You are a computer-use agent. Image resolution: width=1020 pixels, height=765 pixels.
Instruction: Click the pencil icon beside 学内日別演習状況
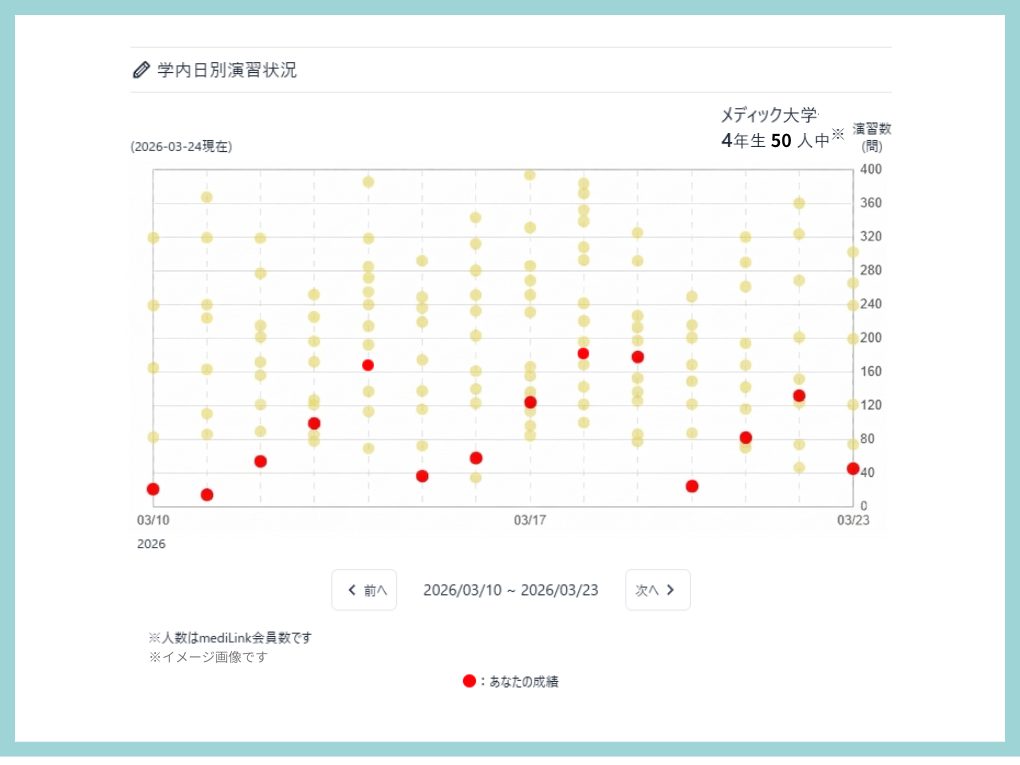tap(140, 70)
